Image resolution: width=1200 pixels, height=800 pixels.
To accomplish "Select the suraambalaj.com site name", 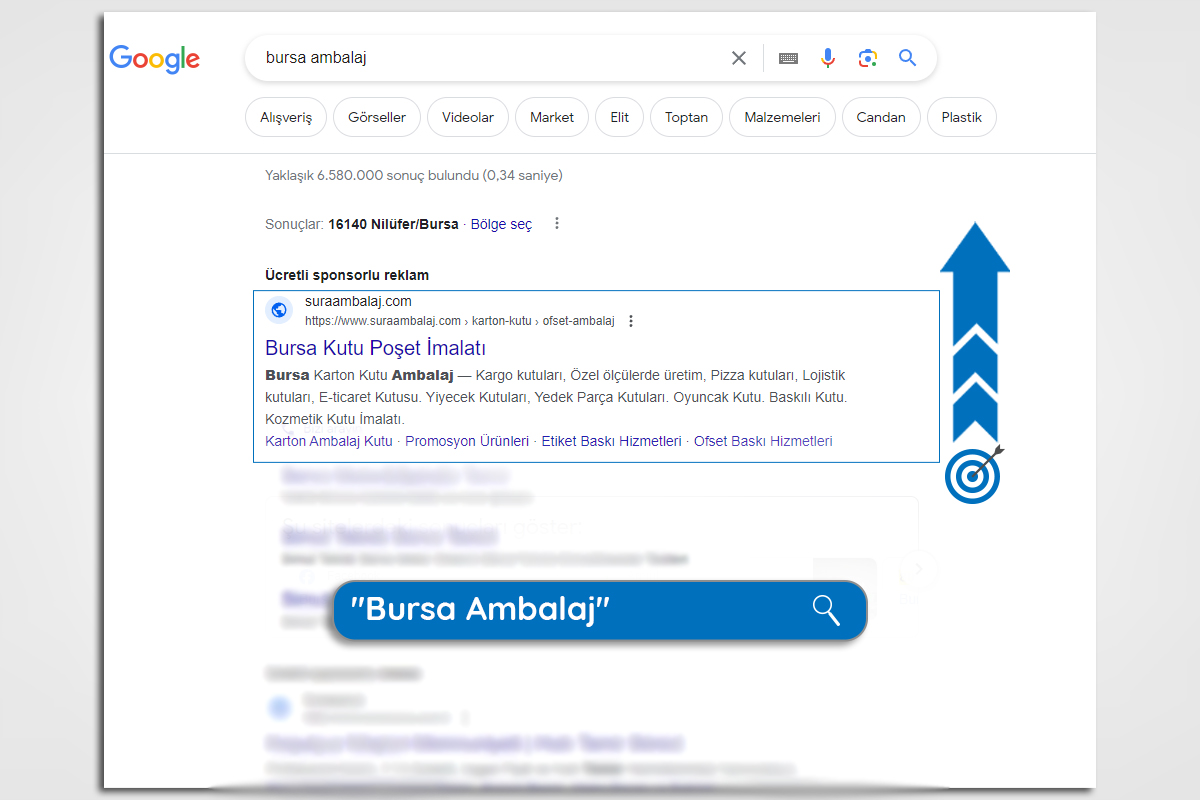I will click(x=358, y=301).
